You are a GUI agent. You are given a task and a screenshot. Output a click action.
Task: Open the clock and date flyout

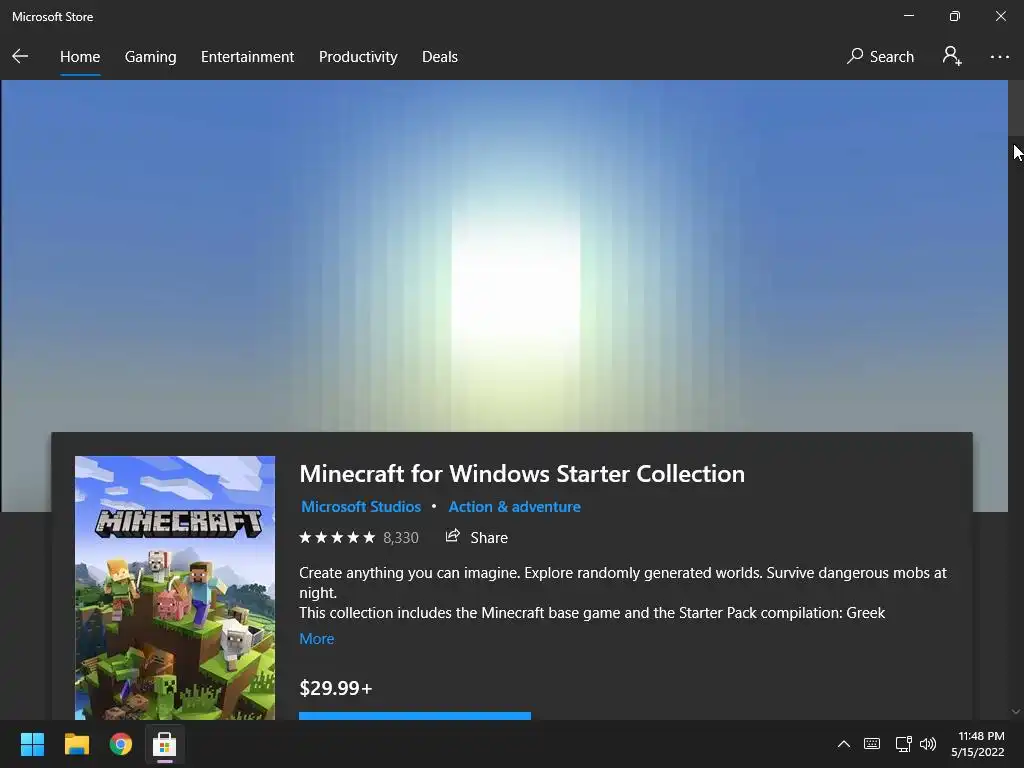[x=978, y=744]
